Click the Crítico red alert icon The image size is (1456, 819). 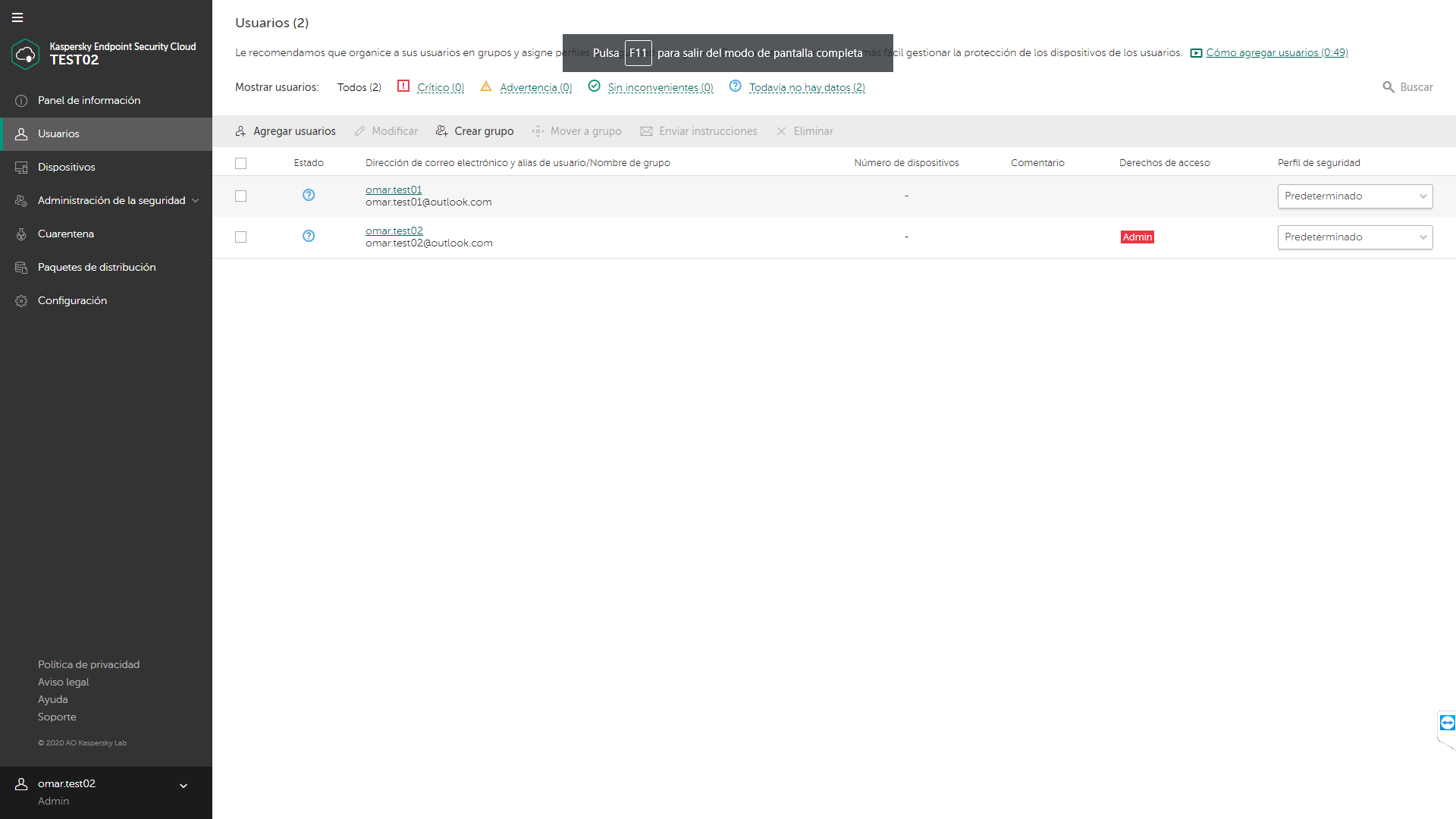click(x=403, y=86)
